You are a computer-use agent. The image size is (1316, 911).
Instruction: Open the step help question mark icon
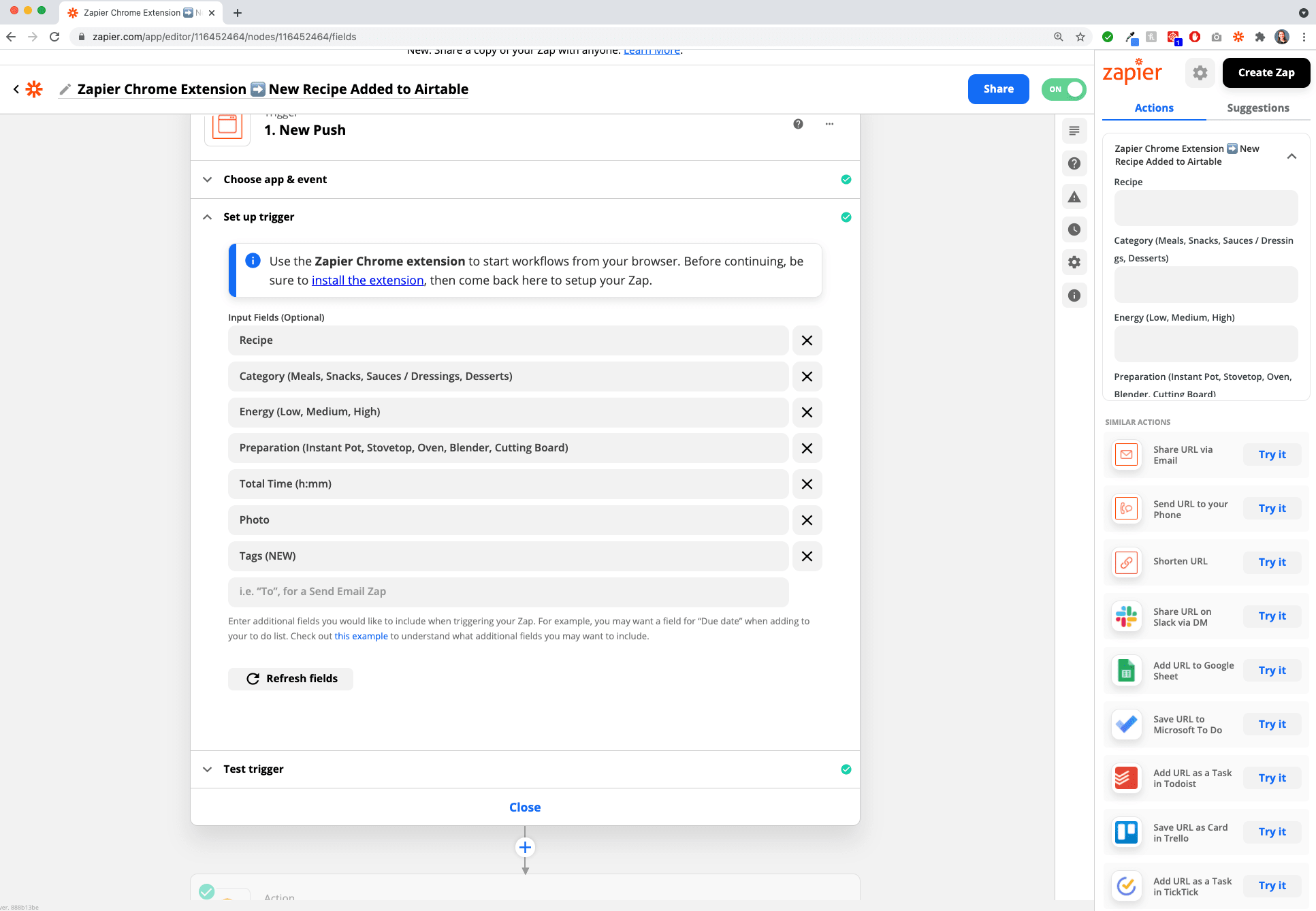pyautogui.click(x=798, y=124)
